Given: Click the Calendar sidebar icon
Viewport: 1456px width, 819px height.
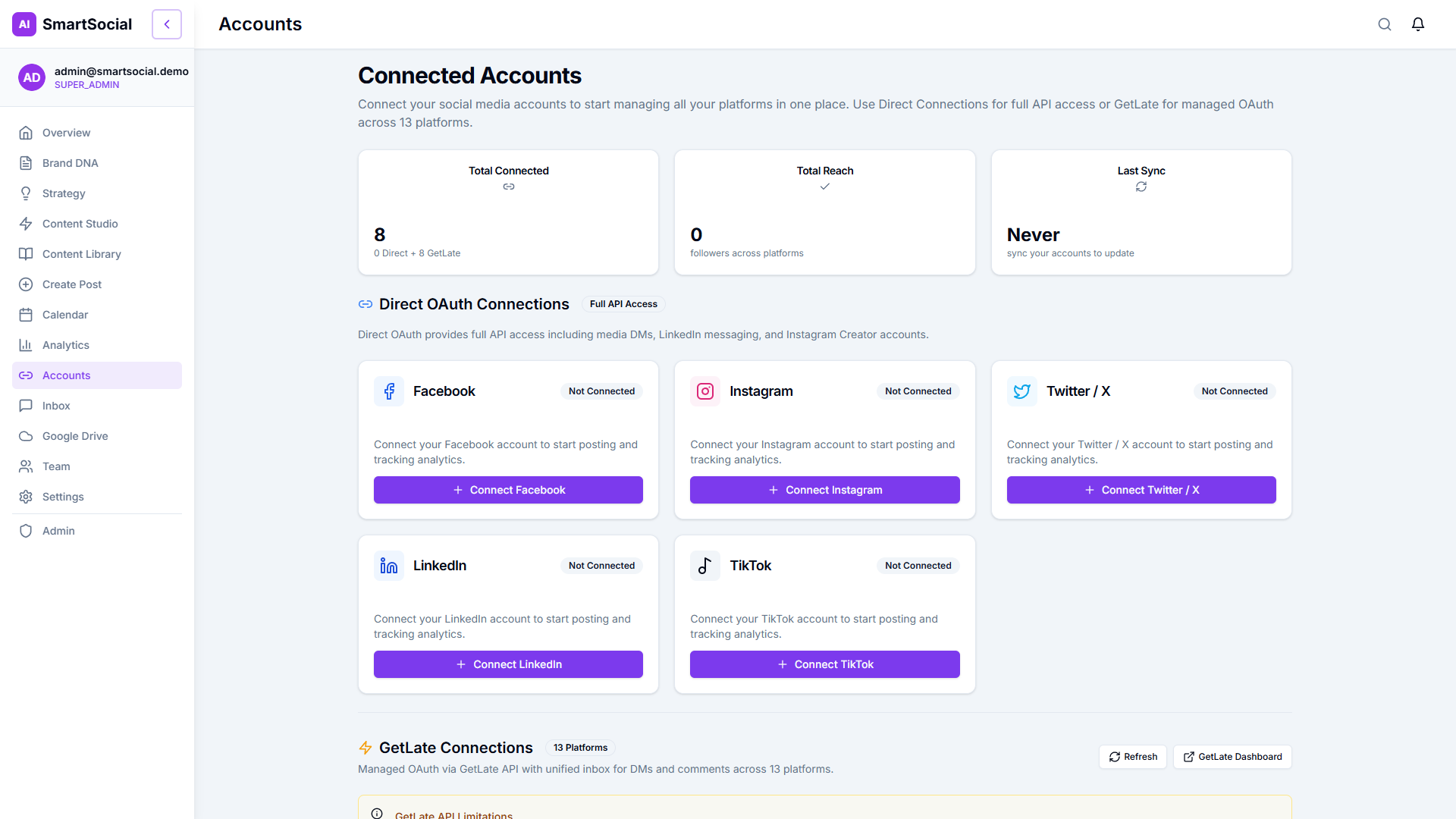Looking at the screenshot, I should pos(26,315).
